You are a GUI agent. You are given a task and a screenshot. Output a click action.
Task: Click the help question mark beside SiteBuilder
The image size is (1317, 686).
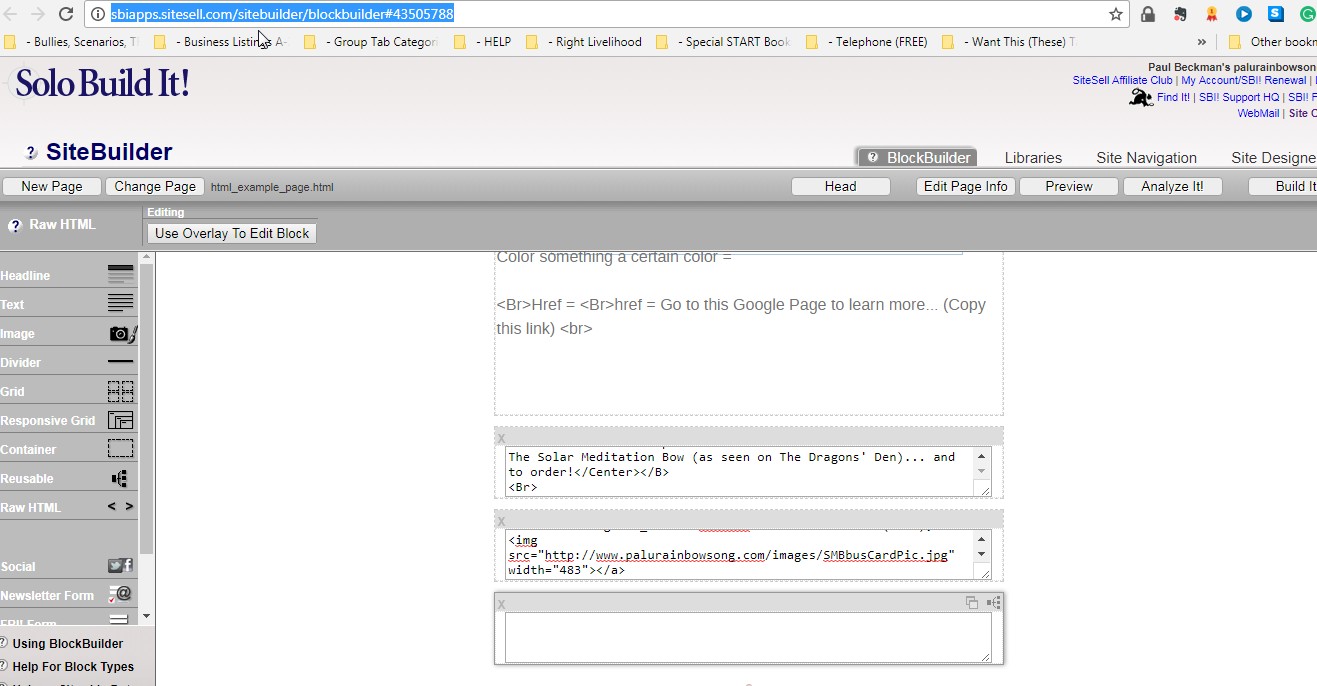pos(31,153)
